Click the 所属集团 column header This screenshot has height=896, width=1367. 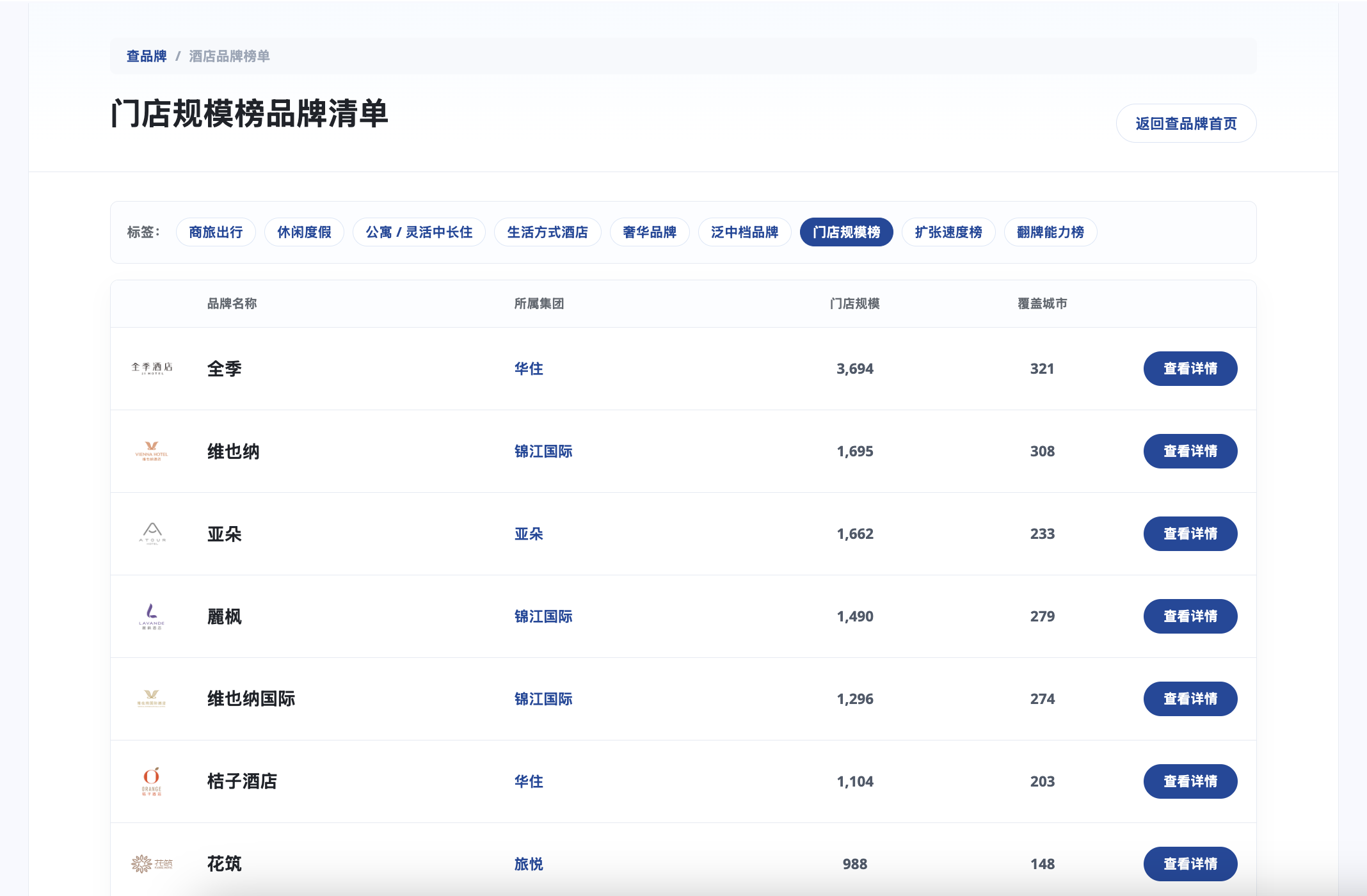pyautogui.click(x=540, y=303)
